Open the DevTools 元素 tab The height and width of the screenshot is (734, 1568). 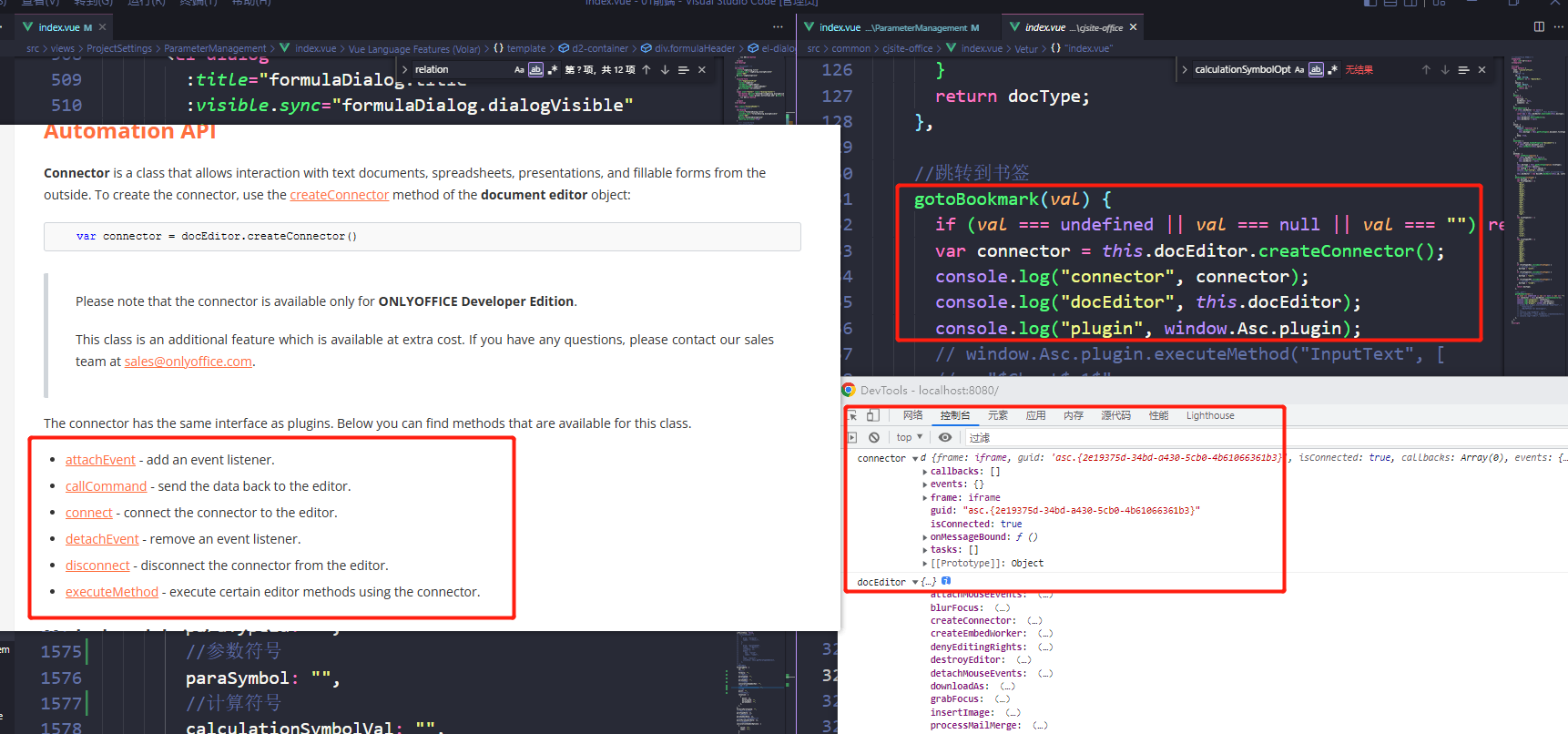[x=998, y=415]
